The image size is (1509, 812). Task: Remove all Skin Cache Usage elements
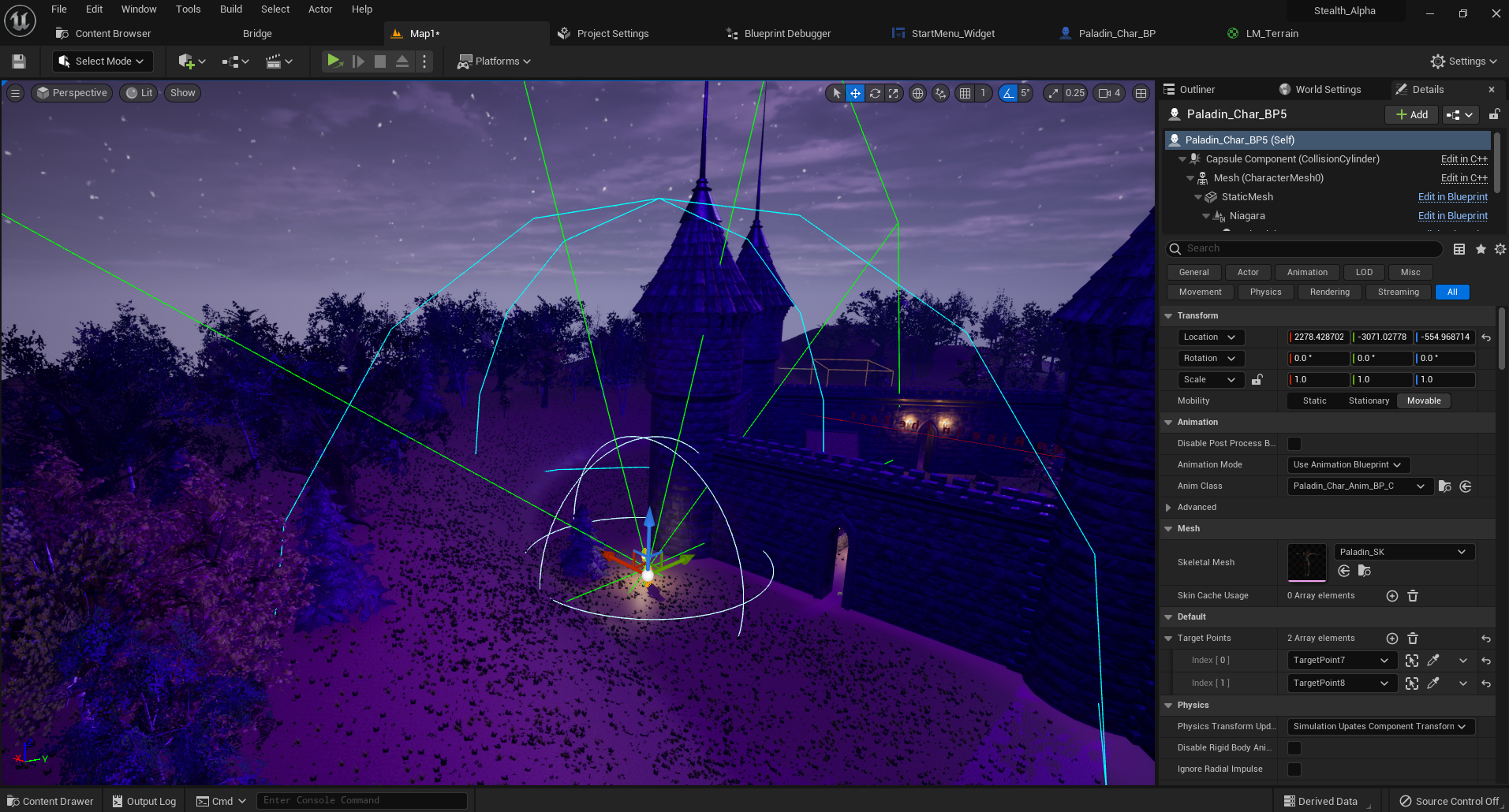pos(1413,596)
